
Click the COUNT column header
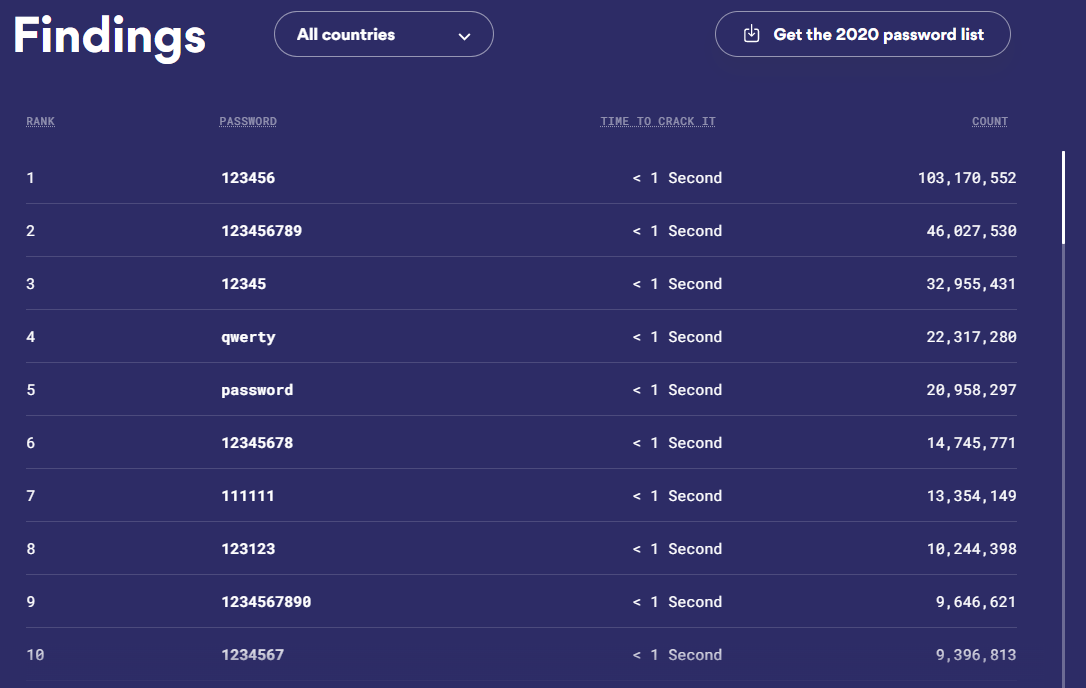coord(990,122)
